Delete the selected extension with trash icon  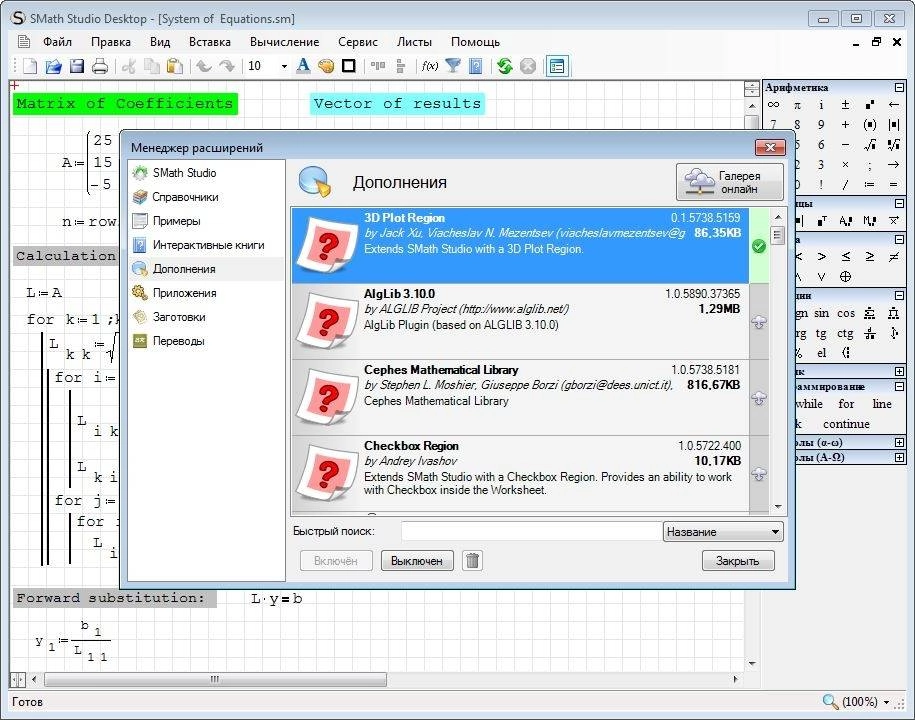pyautogui.click(x=473, y=561)
